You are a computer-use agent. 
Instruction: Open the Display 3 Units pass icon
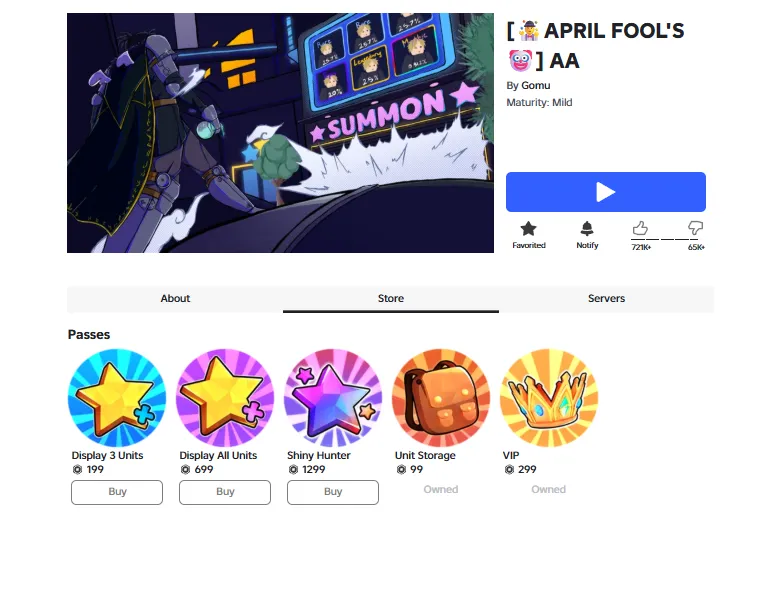click(x=117, y=398)
